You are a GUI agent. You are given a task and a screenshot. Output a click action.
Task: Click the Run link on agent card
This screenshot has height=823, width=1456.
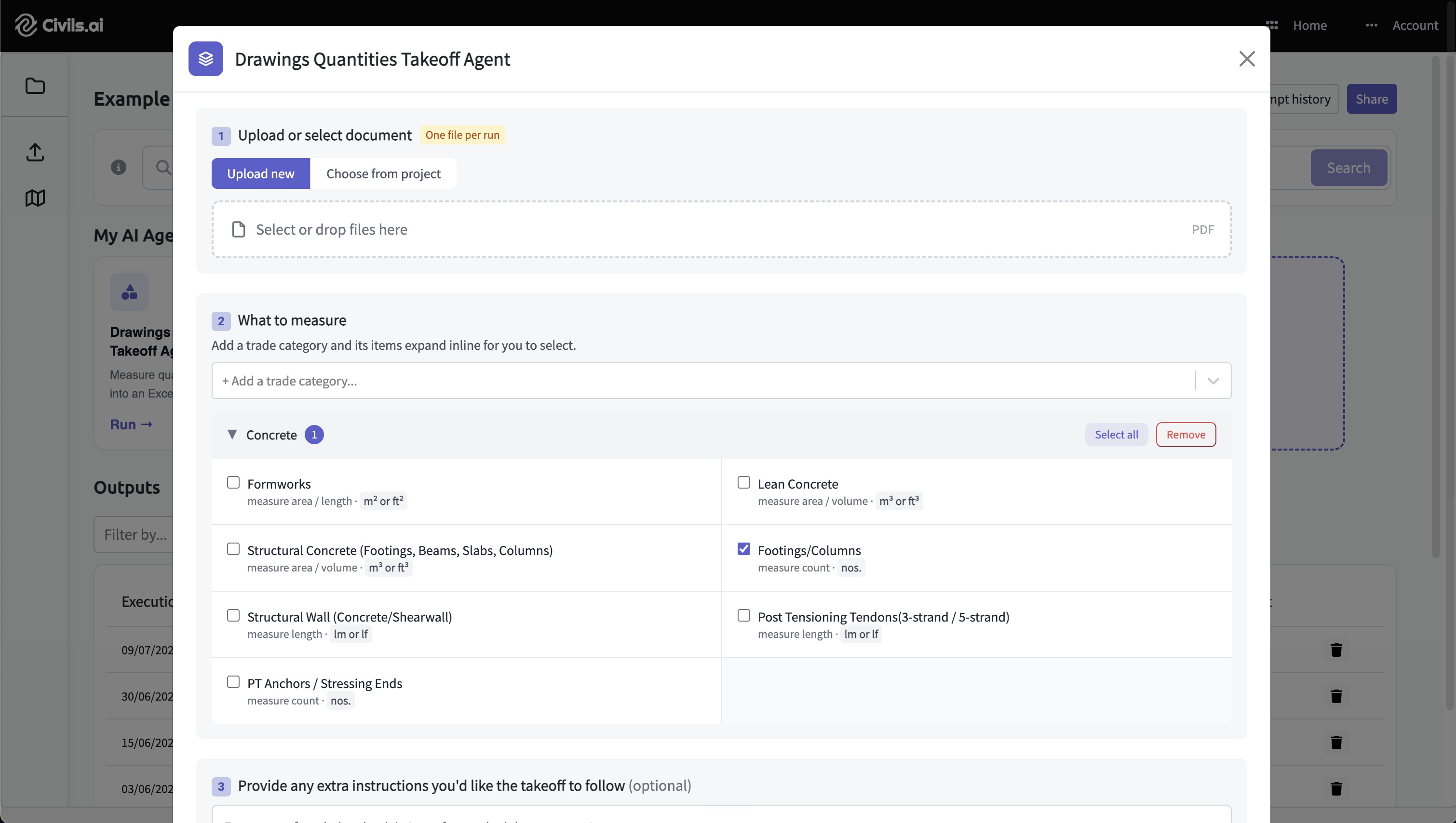click(131, 425)
